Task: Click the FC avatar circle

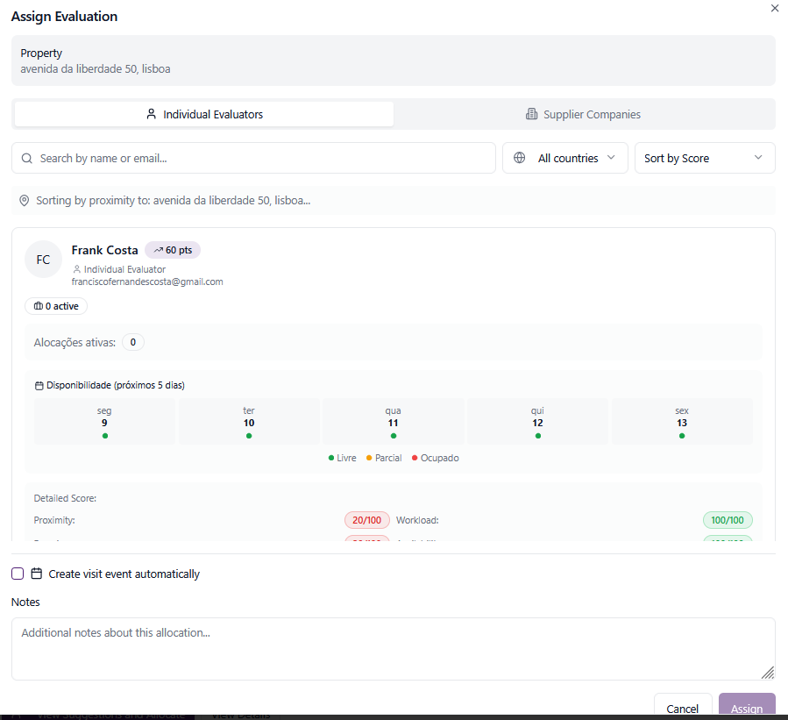Action: point(43,260)
